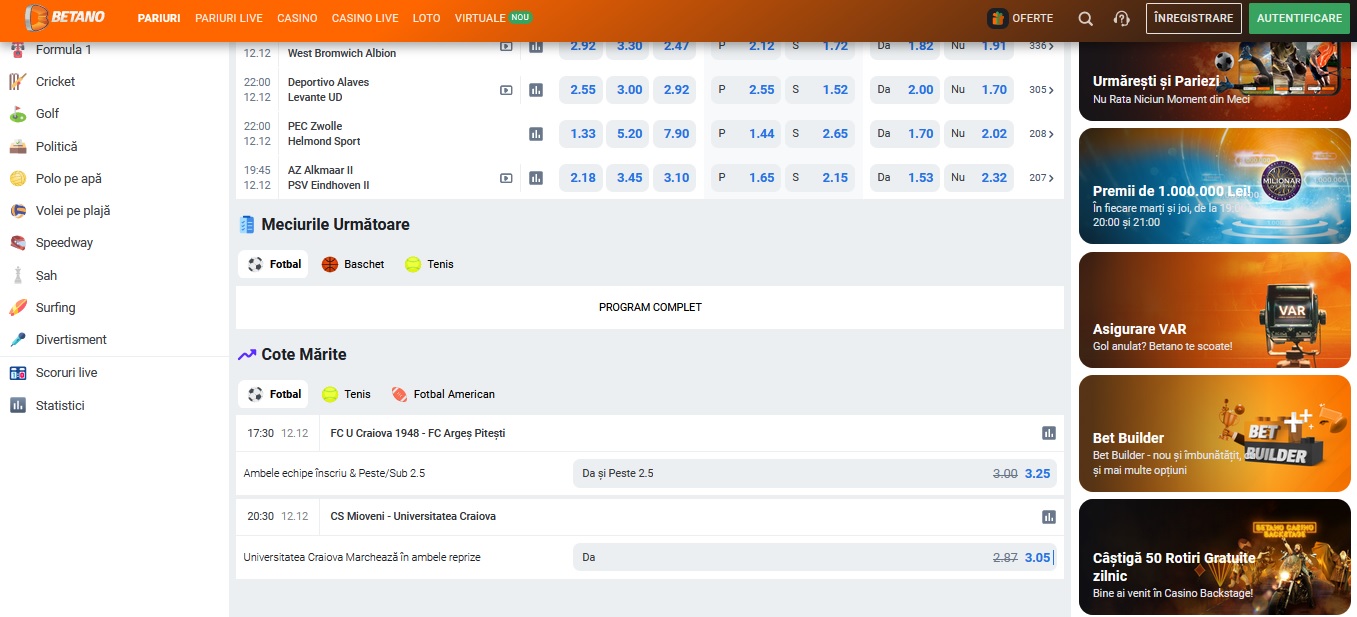Select Fotbal tab under Meciurile Următoare
This screenshot has height=617, width=1357.
point(274,265)
